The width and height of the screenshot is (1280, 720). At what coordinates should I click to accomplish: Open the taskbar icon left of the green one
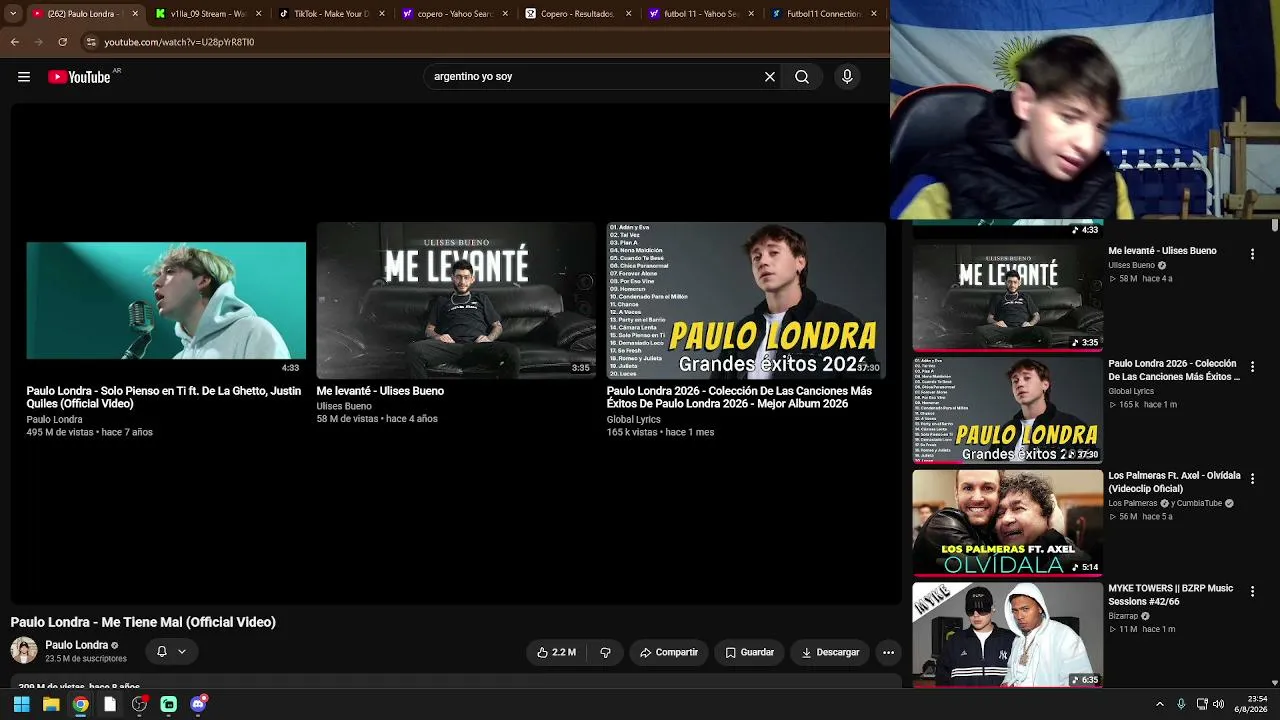point(139,704)
